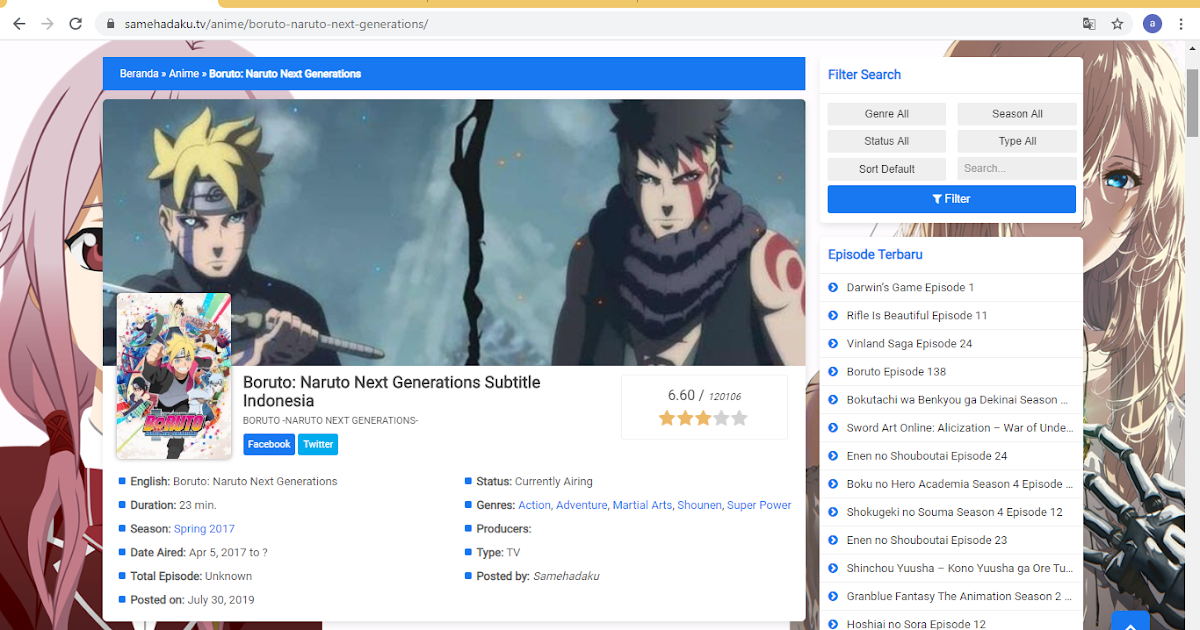Click the Boruto banner image
The height and width of the screenshot is (630, 1200).
point(454,232)
